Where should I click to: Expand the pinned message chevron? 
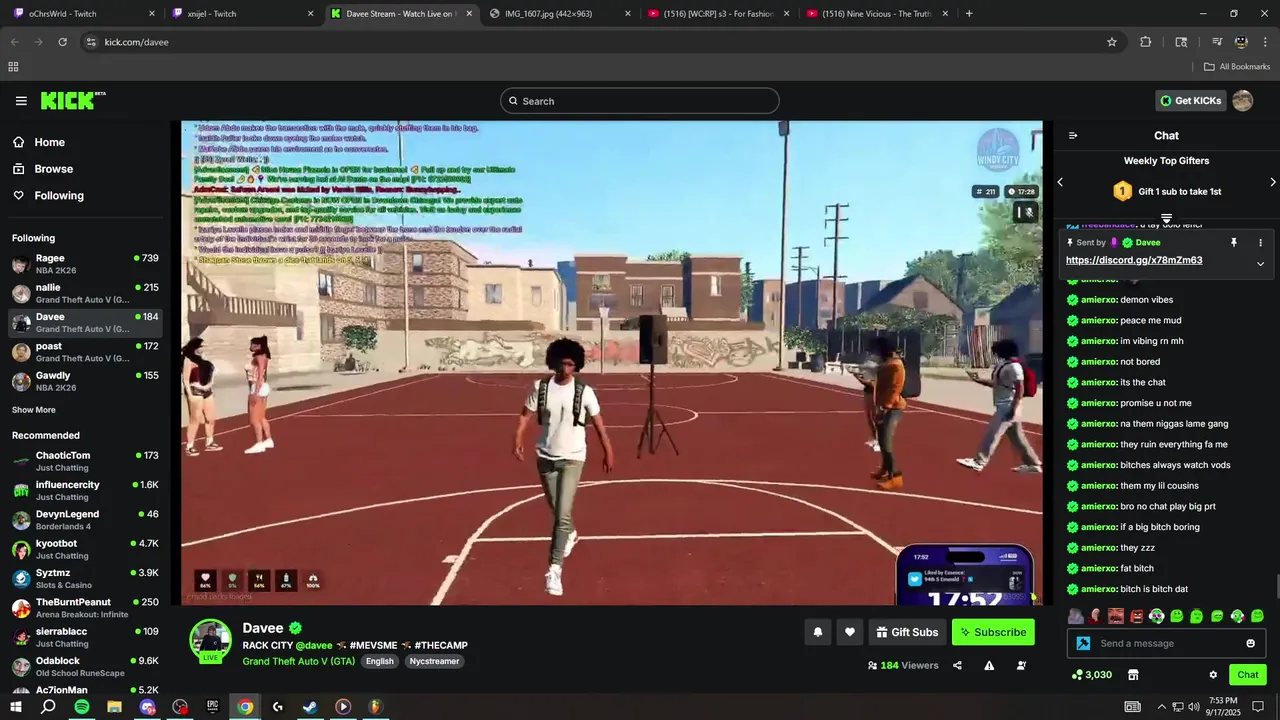coord(1260,264)
